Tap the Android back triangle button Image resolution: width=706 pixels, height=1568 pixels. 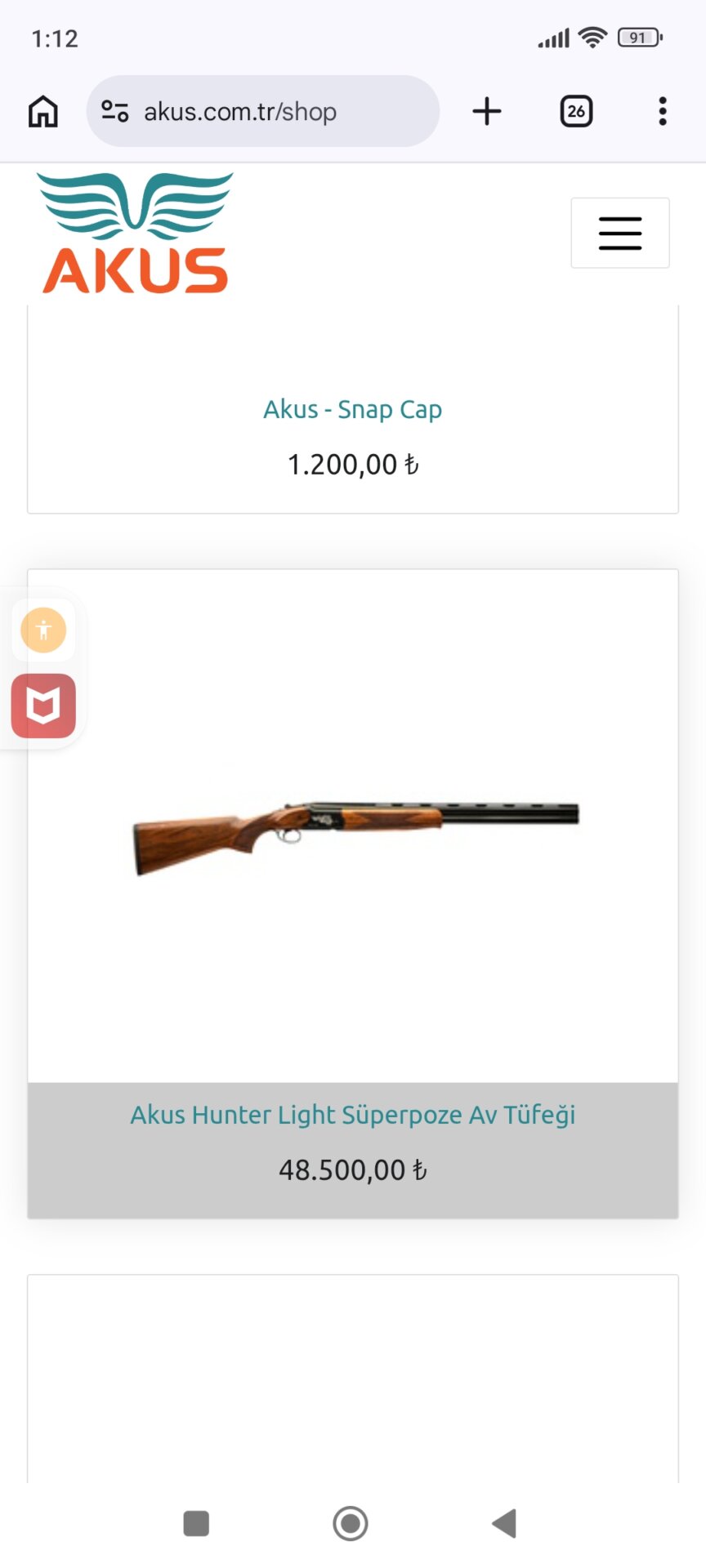point(505,1523)
